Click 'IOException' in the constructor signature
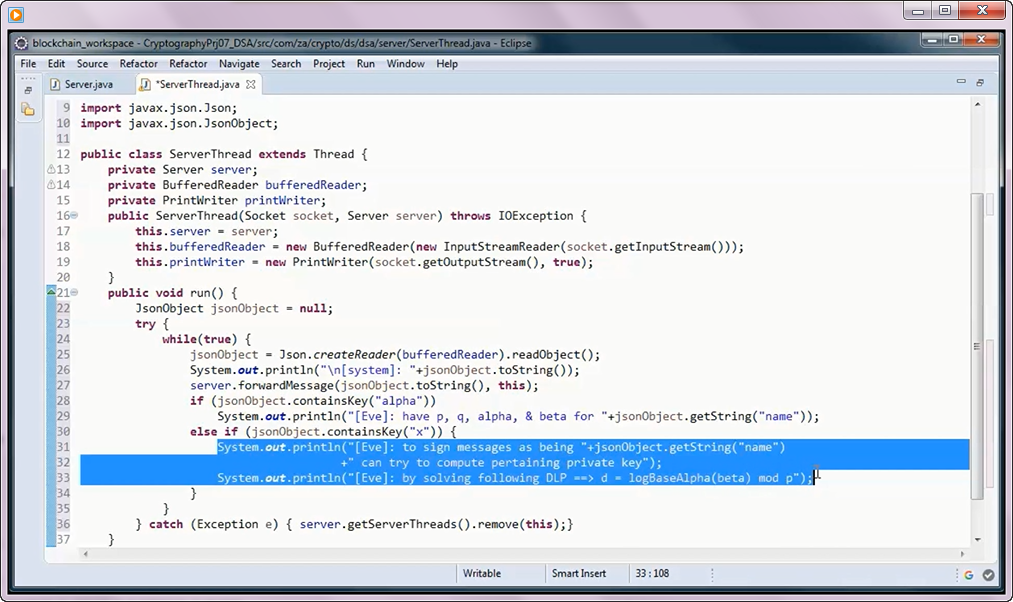The height and width of the screenshot is (602, 1013). point(536,216)
